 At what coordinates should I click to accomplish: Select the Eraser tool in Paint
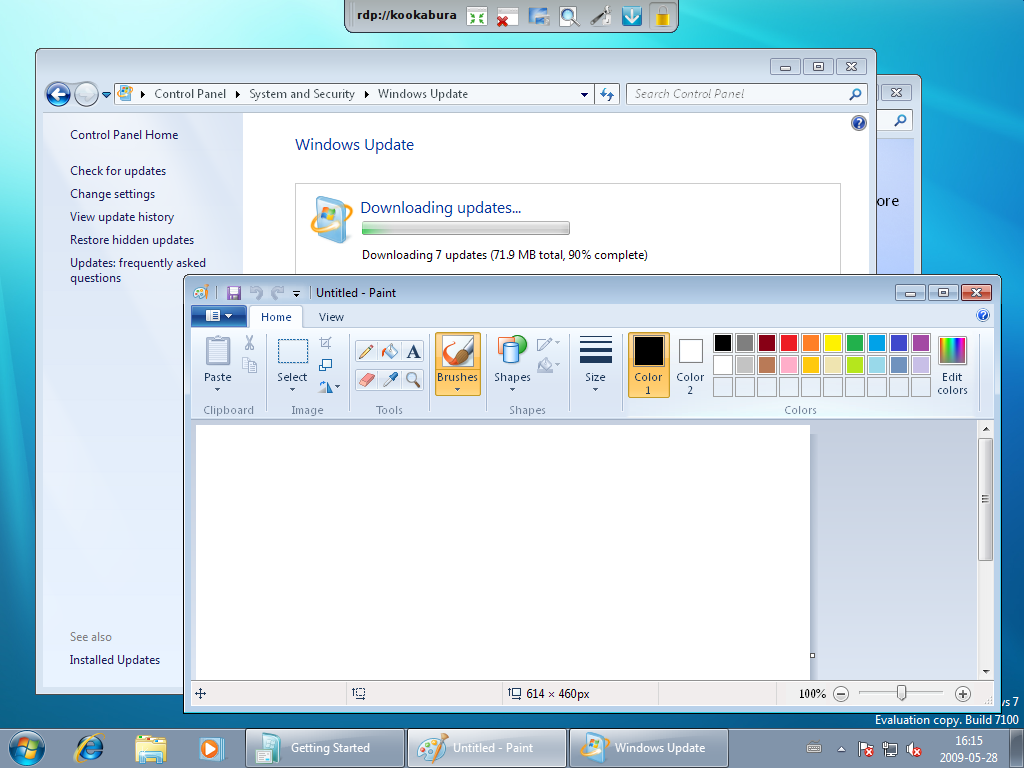click(366, 379)
